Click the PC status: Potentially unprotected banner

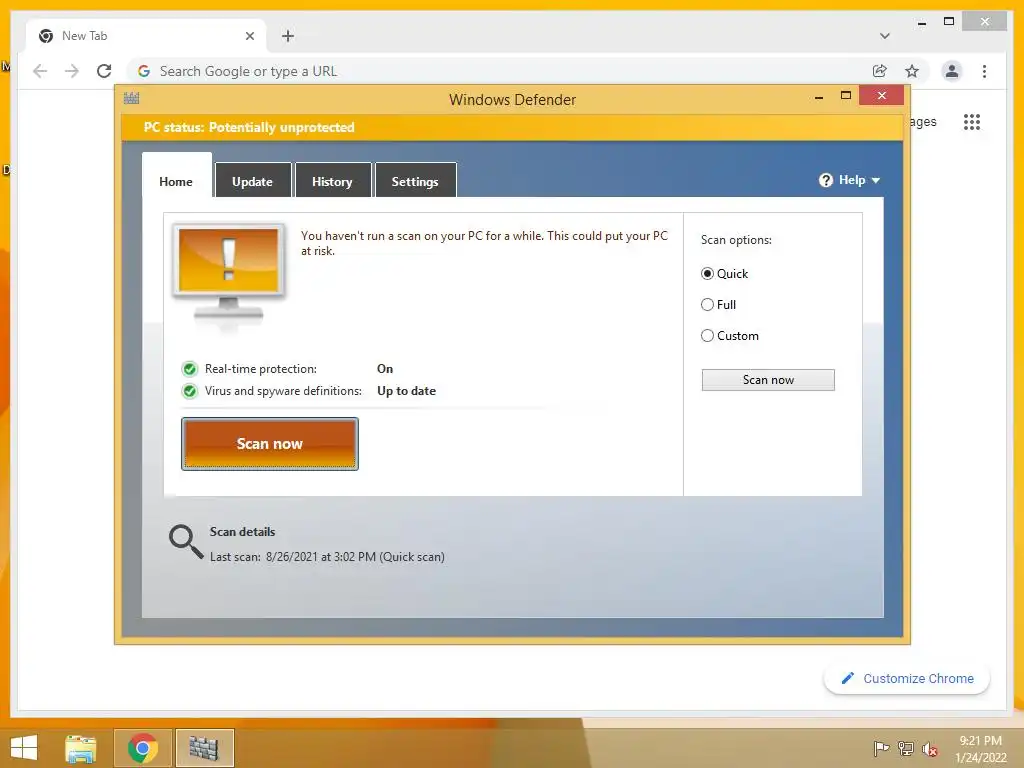coord(512,127)
